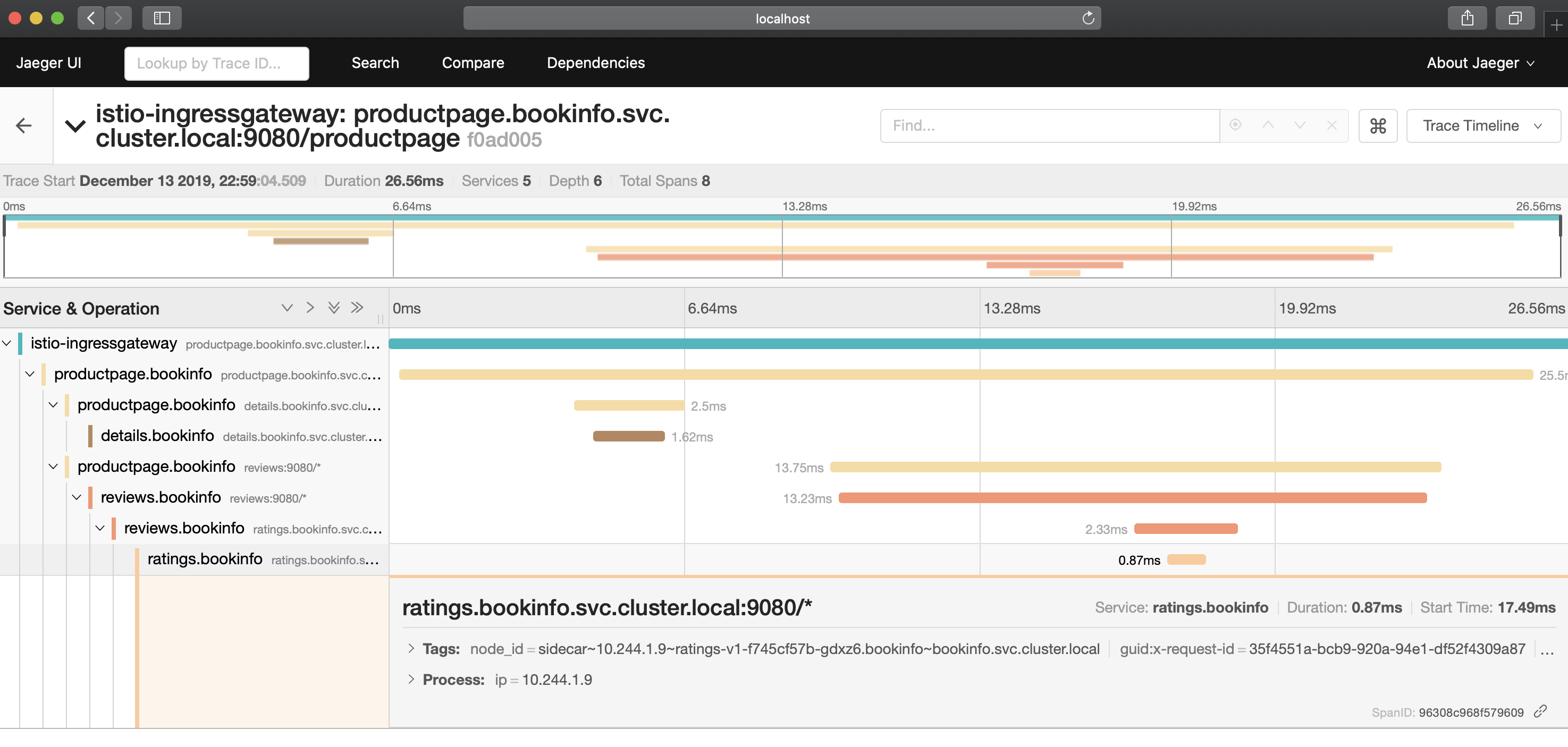This screenshot has width=1568, height=747.
Task: Reload the localhost page
Action: tap(1088, 18)
